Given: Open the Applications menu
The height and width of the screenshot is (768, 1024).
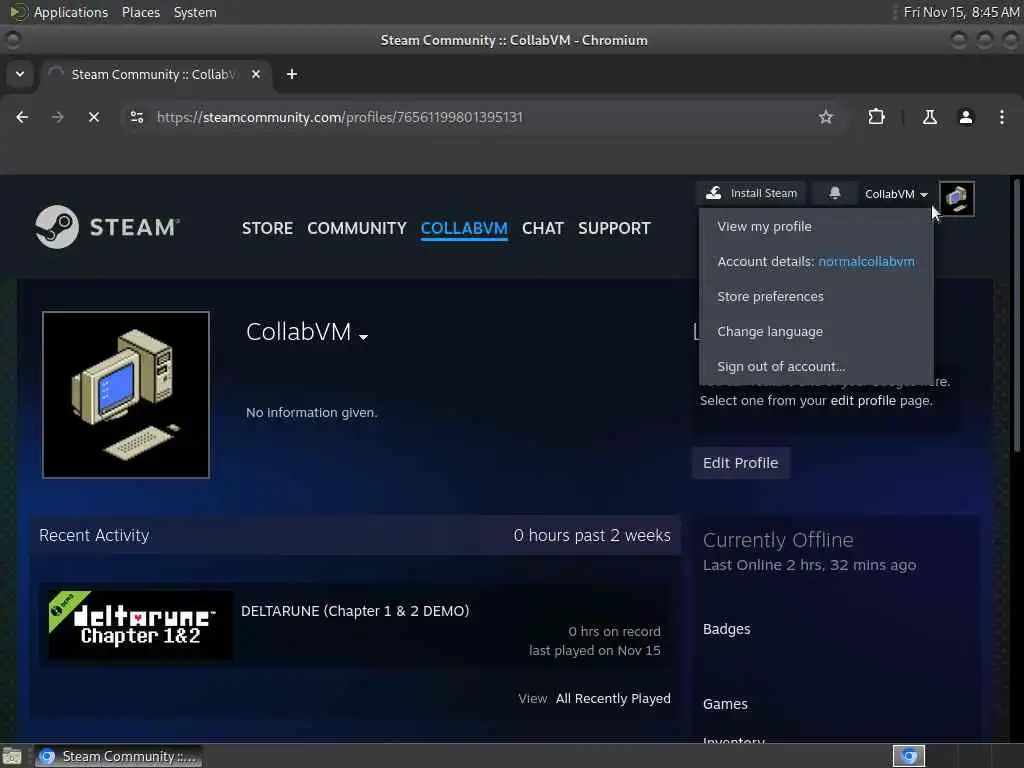Looking at the screenshot, I should [x=71, y=12].
